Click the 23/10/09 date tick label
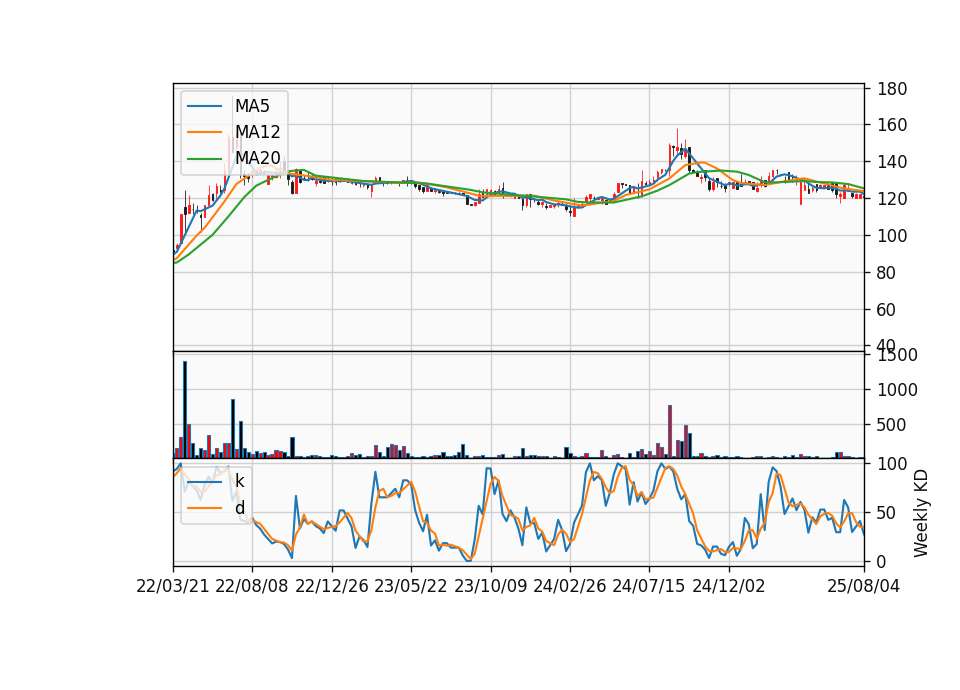 (x=490, y=586)
